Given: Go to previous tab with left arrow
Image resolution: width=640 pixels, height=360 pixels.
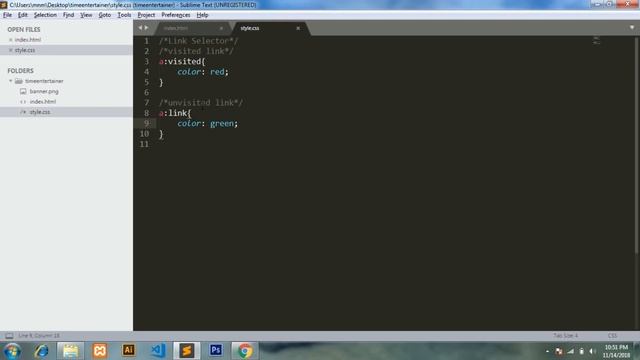Looking at the screenshot, I should tap(140, 28).
